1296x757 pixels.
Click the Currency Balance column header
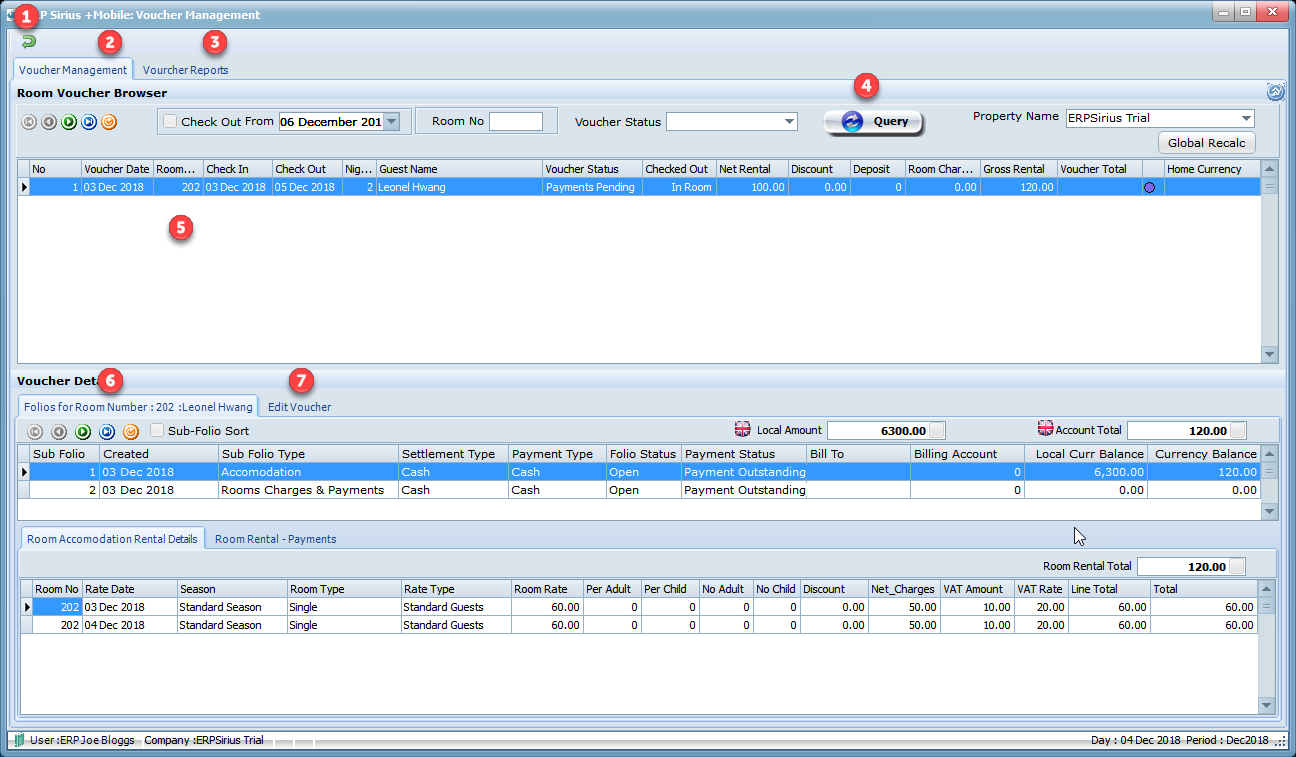coord(1204,454)
